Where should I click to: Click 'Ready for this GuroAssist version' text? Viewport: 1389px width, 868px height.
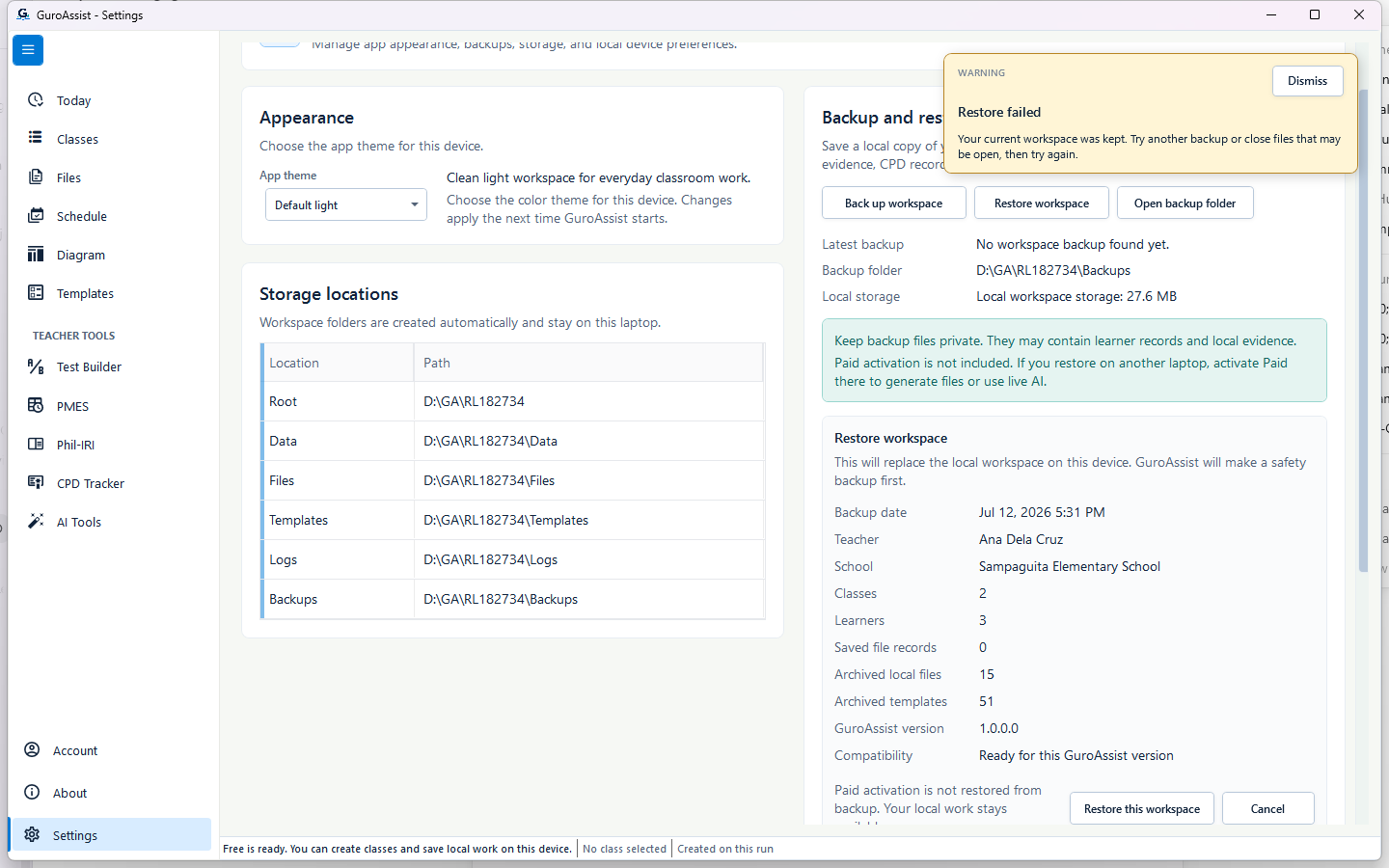[1076, 755]
